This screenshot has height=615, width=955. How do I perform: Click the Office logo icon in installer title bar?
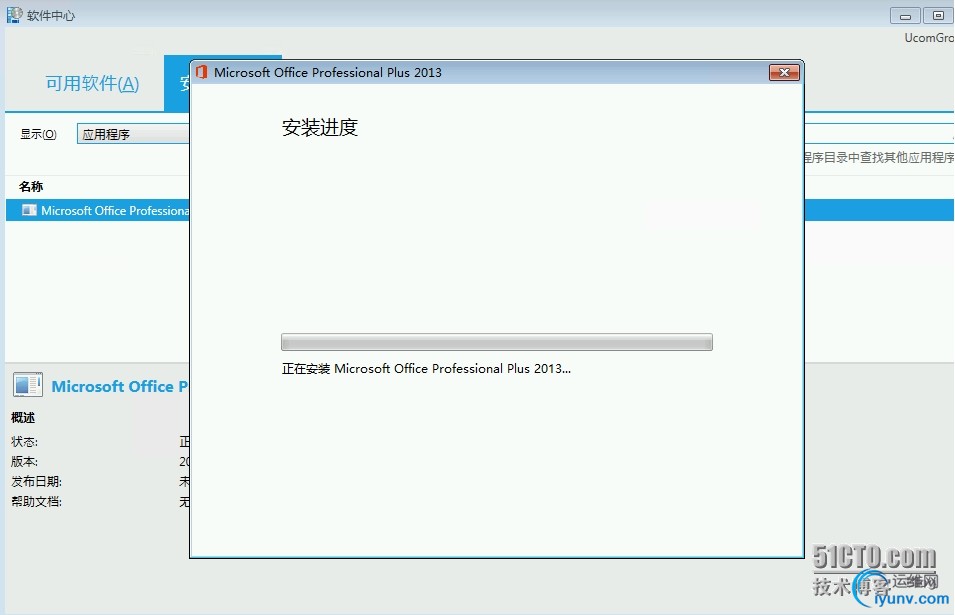[202, 72]
